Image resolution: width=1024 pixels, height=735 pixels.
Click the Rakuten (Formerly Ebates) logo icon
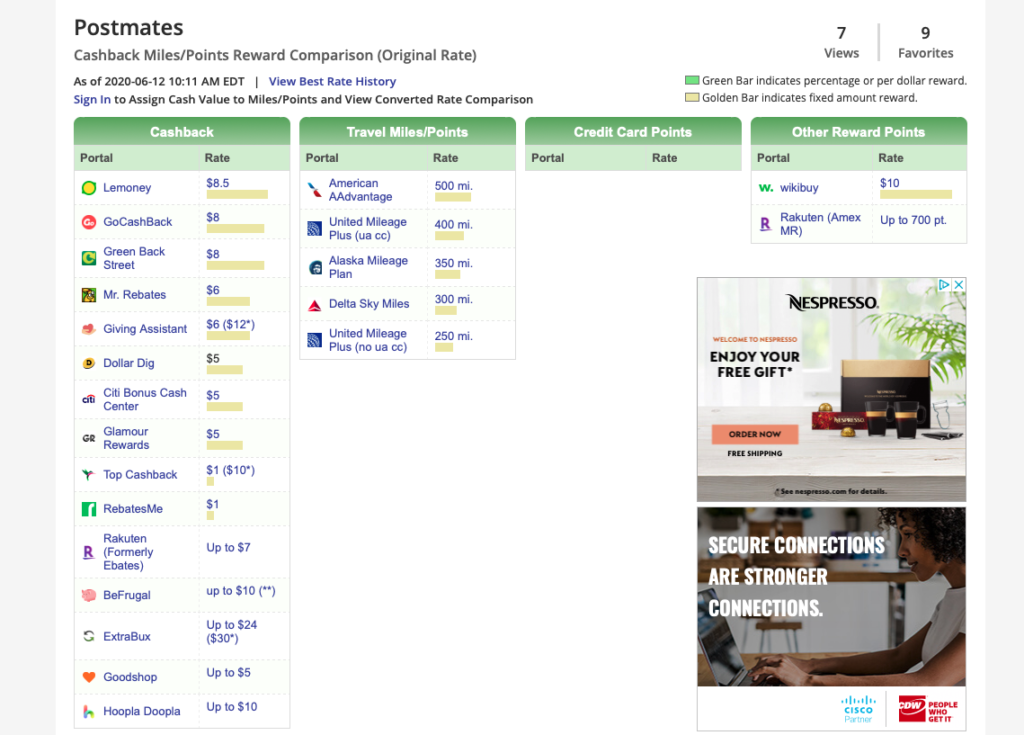[x=89, y=552]
